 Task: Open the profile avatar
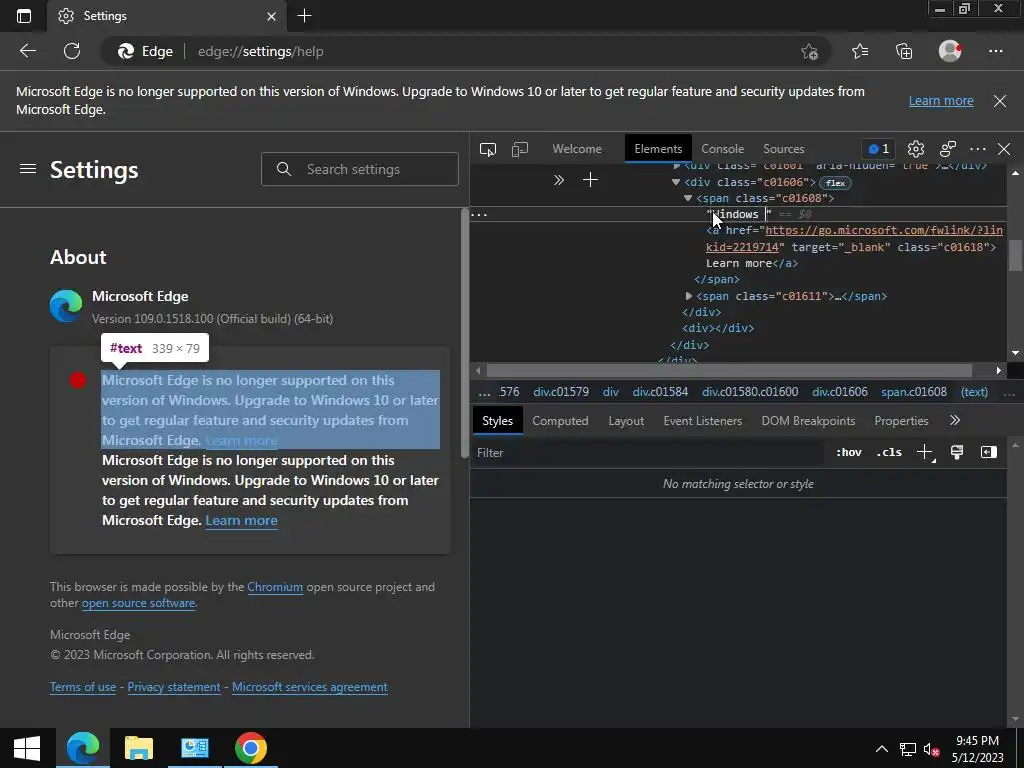coord(950,51)
